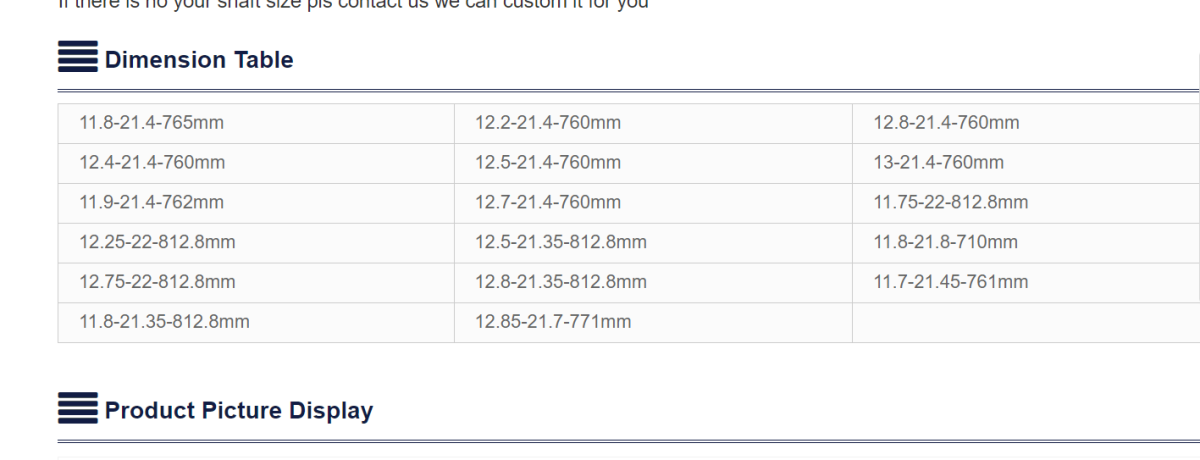1200x460 pixels.
Task: Choose the 11.75-22-812.8mm cell
Action: (x=1026, y=203)
